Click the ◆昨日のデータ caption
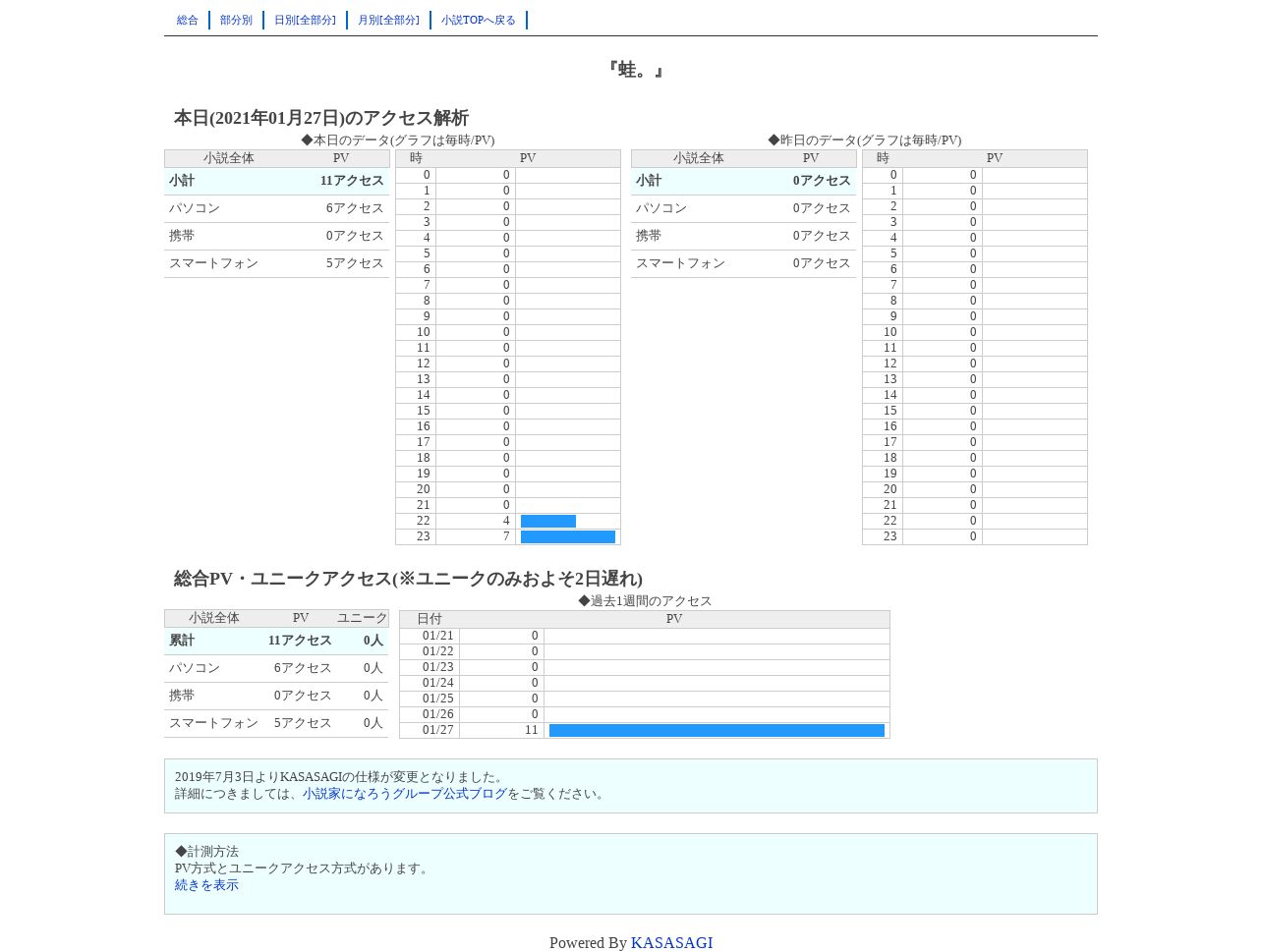Screen dimensions: 1262x952 865,140
